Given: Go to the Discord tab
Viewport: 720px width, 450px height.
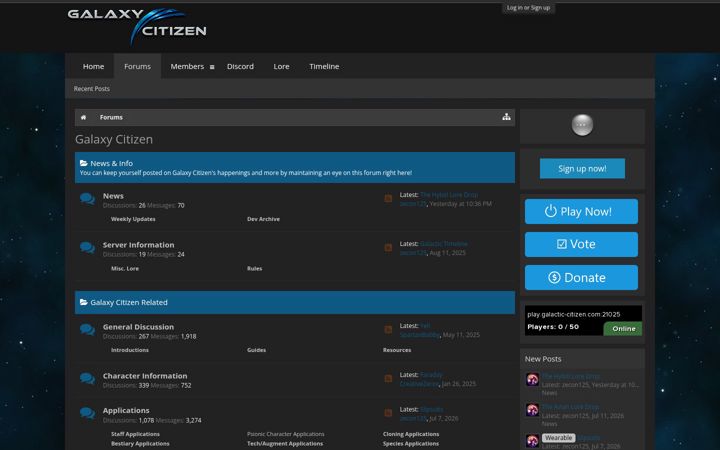Looking at the screenshot, I should click(x=240, y=66).
